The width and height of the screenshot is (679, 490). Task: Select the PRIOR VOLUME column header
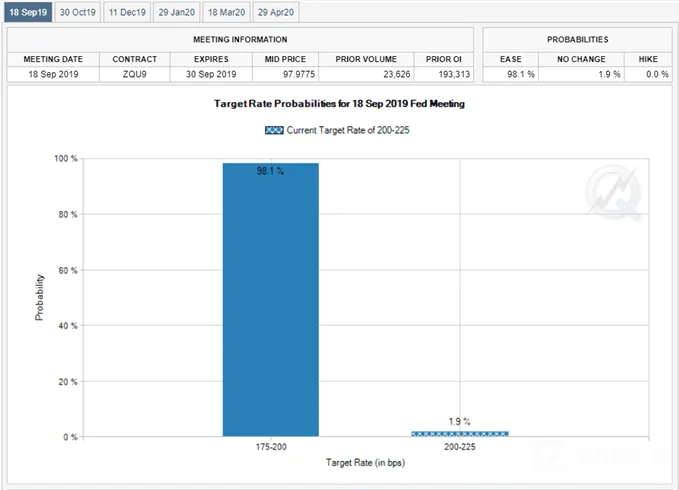366,59
